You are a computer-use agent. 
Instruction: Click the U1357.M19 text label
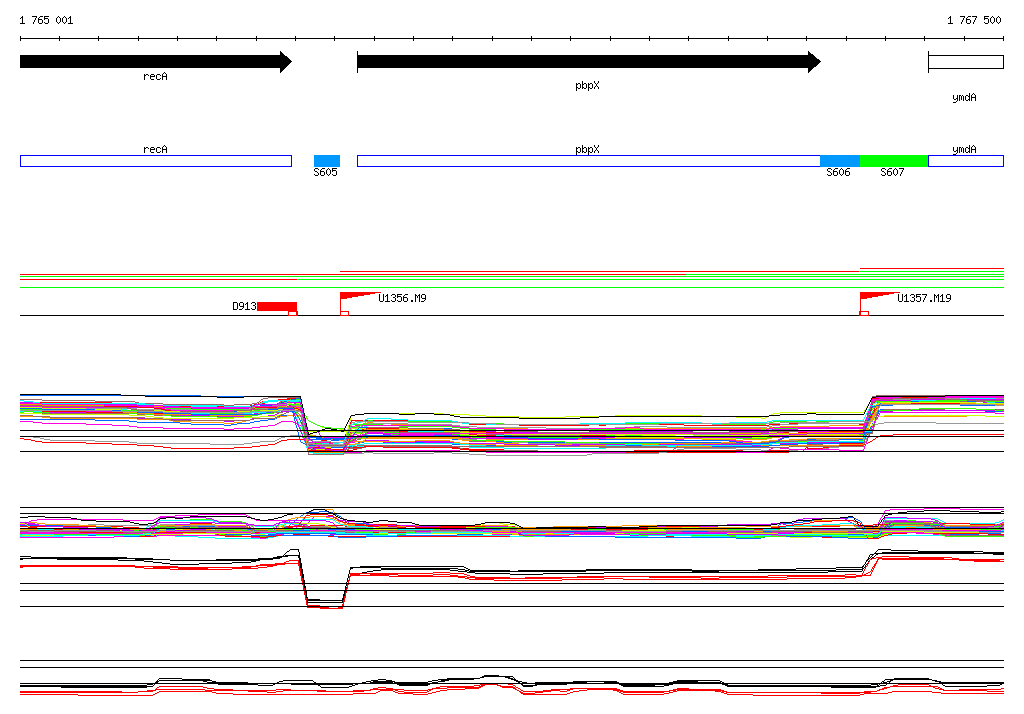coord(924,298)
